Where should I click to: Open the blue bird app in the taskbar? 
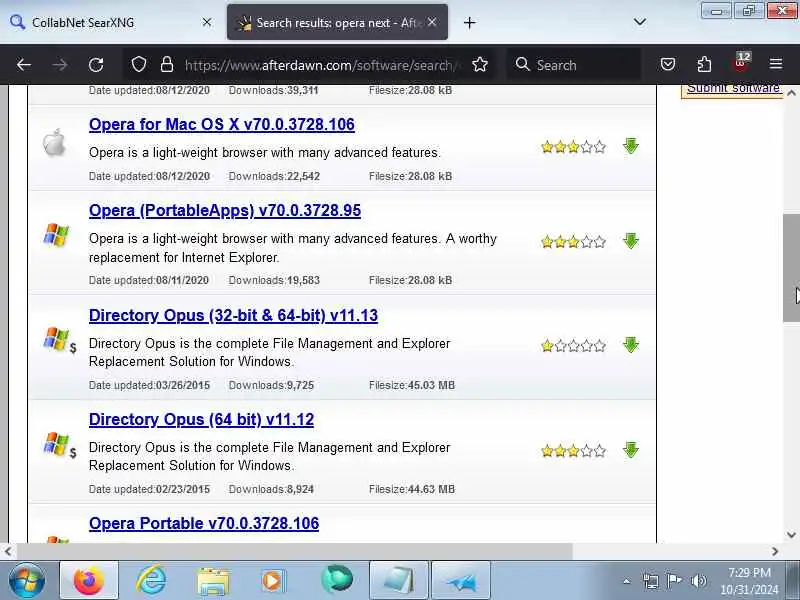tap(461, 580)
